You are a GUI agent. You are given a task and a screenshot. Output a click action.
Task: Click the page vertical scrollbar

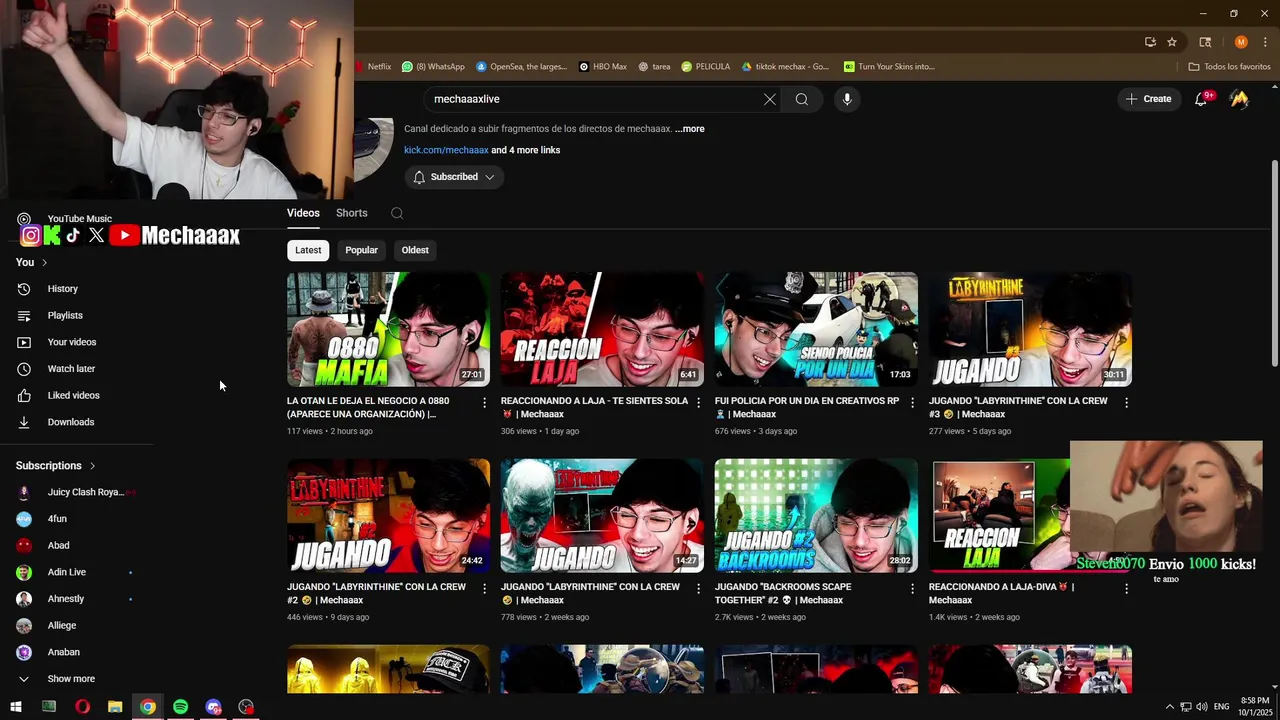coord(1274,263)
